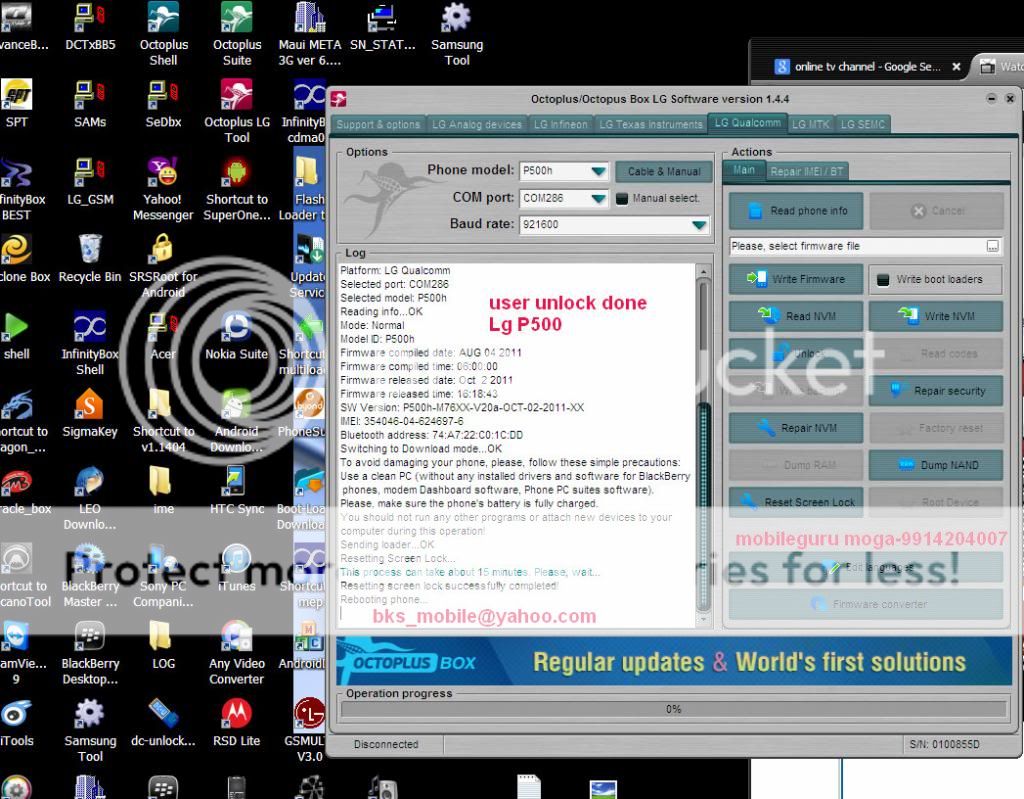The height and width of the screenshot is (799, 1024).
Task: Open BlackBerry Desktop shortcut icon
Action: pyautogui.click(x=90, y=652)
